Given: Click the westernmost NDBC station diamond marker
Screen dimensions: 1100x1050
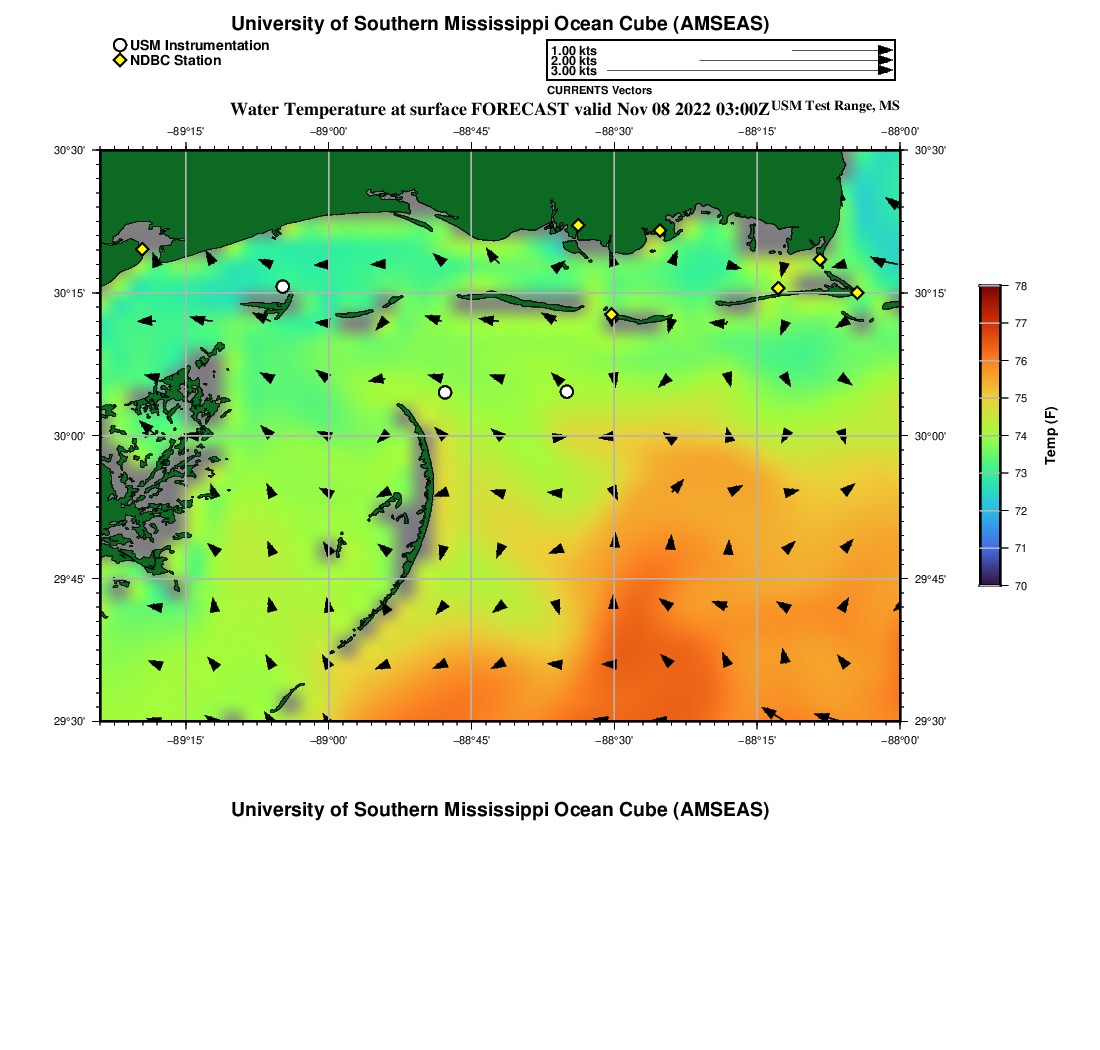Looking at the screenshot, I should [142, 249].
